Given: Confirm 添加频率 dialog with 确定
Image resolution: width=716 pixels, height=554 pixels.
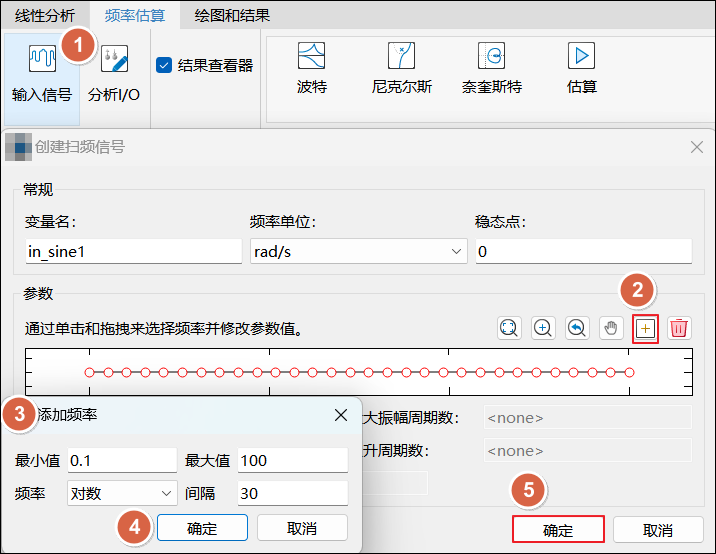Looking at the screenshot, I should pyautogui.click(x=202, y=528).
